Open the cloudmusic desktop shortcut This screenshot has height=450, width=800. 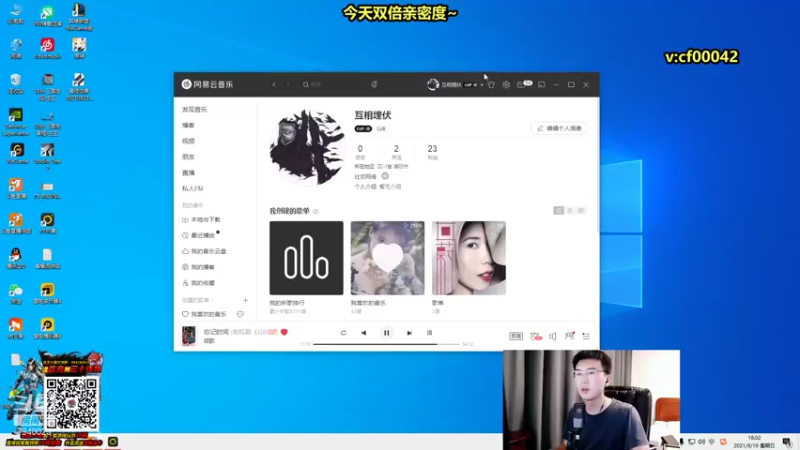pyautogui.click(x=47, y=48)
